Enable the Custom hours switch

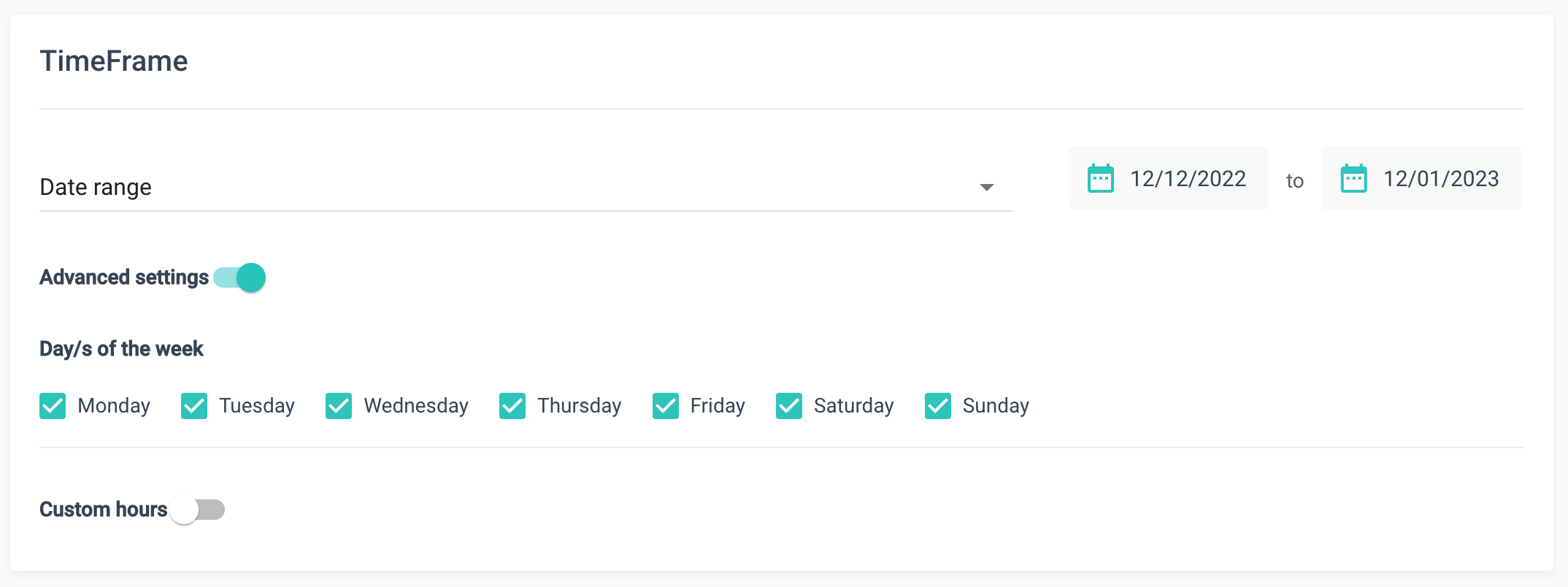click(x=198, y=510)
